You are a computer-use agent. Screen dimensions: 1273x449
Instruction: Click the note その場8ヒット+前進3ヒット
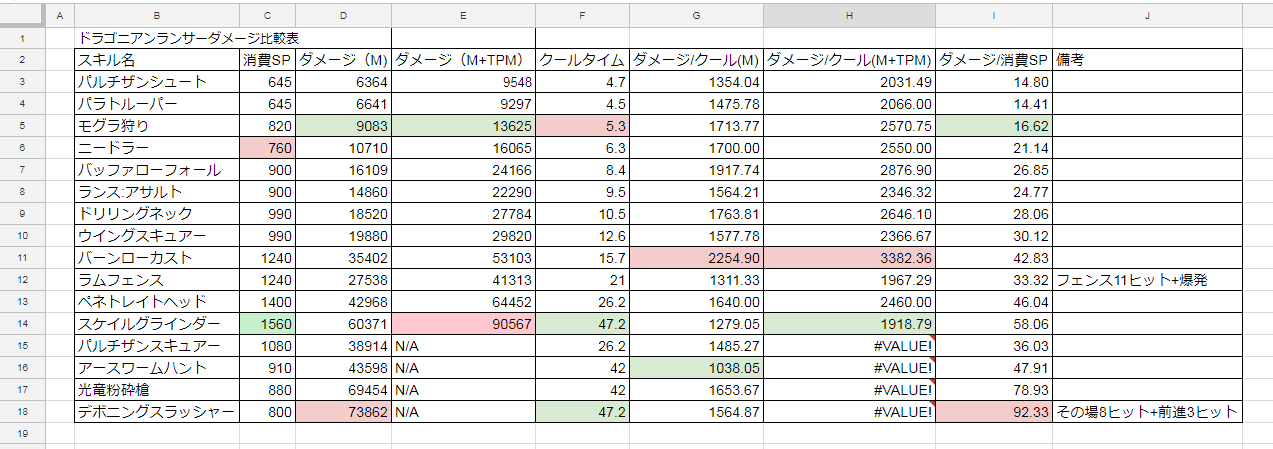pos(1147,412)
